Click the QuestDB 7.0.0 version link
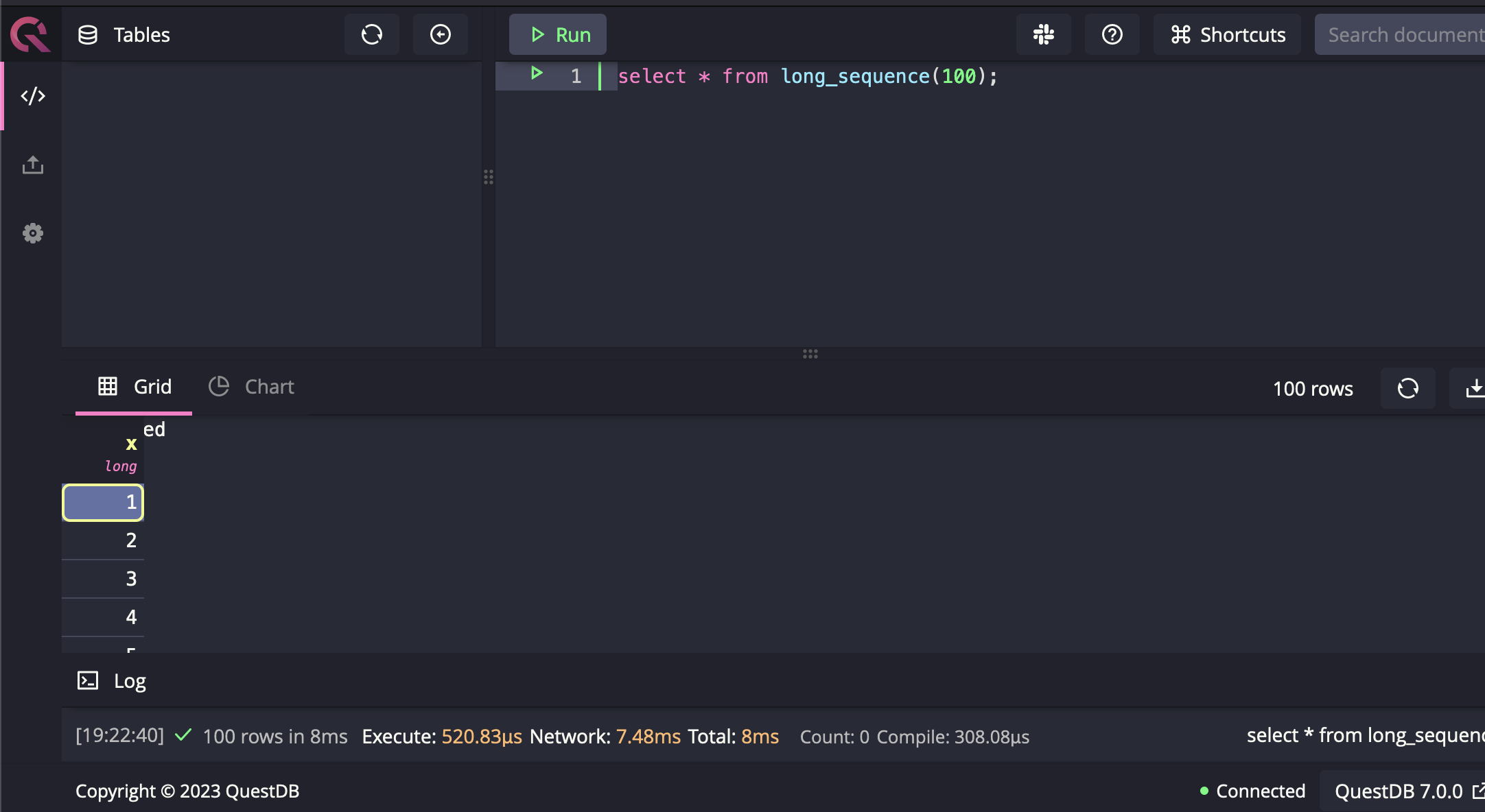 pyautogui.click(x=1403, y=791)
